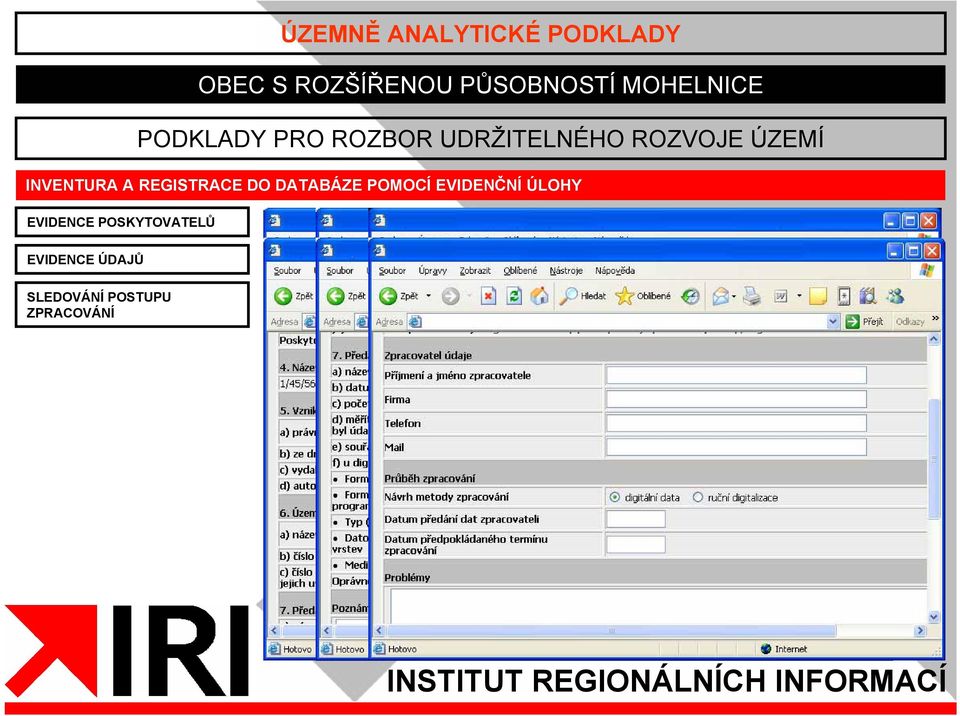Click the Edit with Word icon
Image resolution: width=960 pixels, height=716 pixels.
click(781, 296)
